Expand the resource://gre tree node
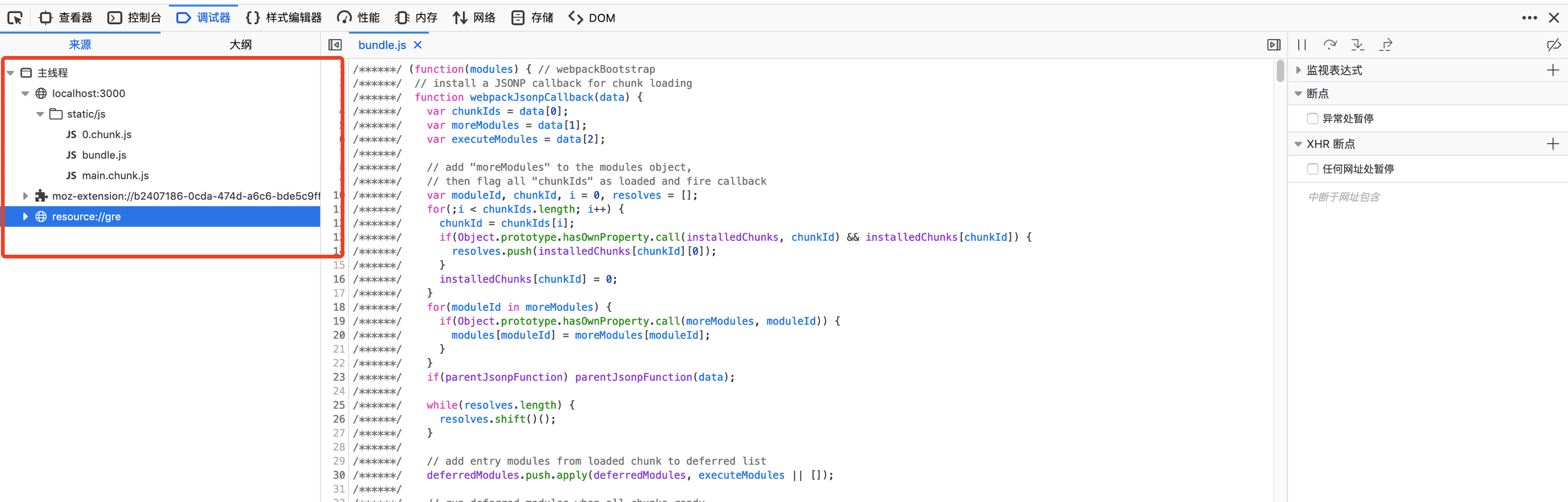 [25, 217]
